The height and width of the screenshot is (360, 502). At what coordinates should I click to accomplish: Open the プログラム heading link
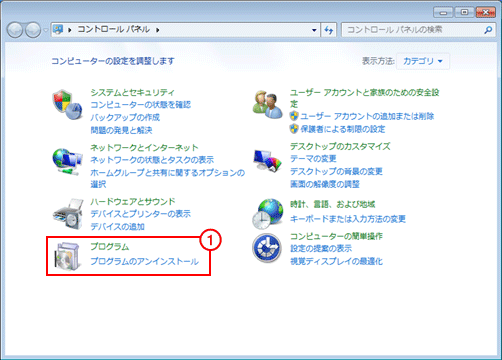(110, 247)
